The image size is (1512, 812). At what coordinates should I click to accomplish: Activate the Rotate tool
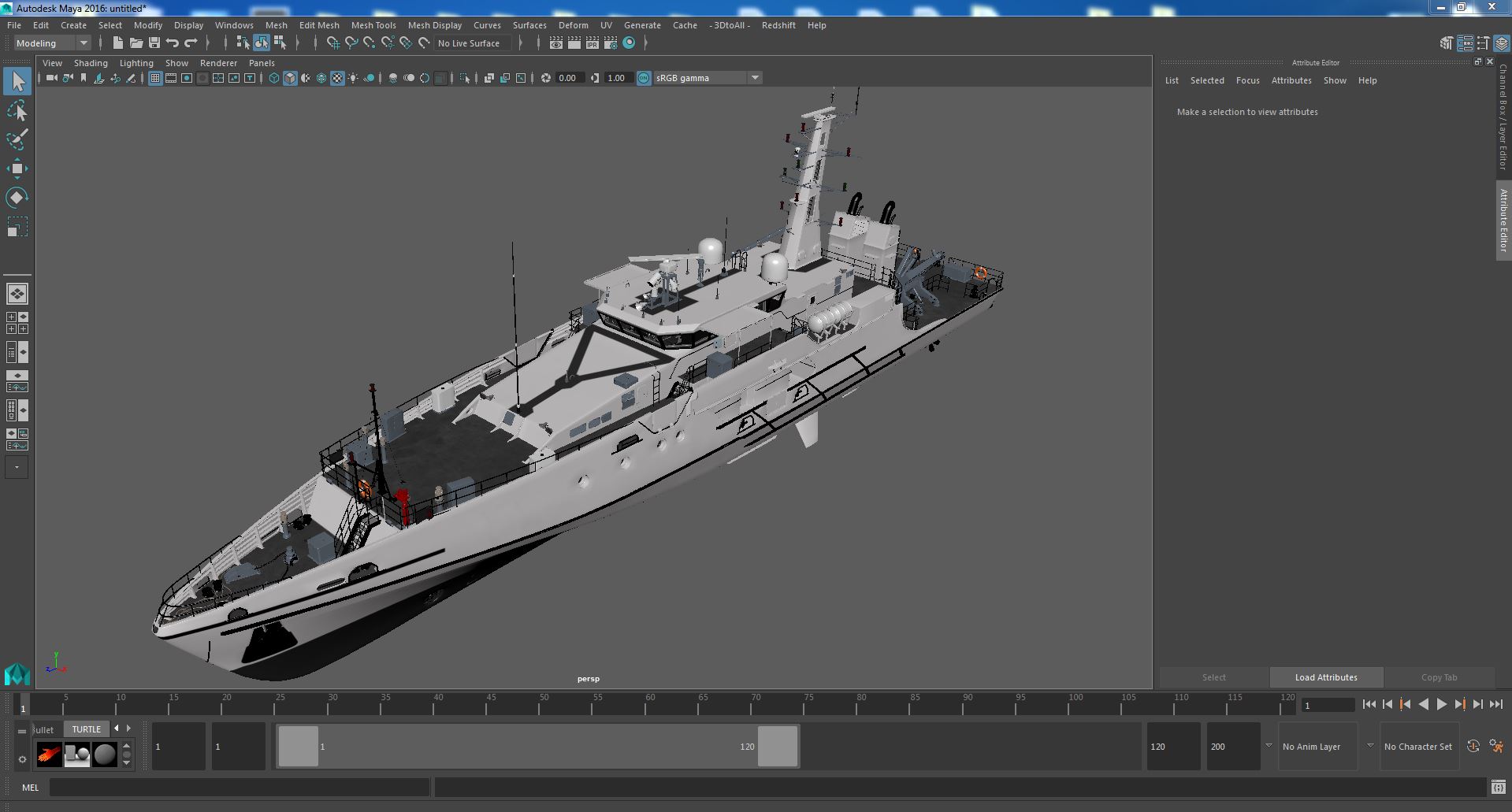[x=17, y=197]
